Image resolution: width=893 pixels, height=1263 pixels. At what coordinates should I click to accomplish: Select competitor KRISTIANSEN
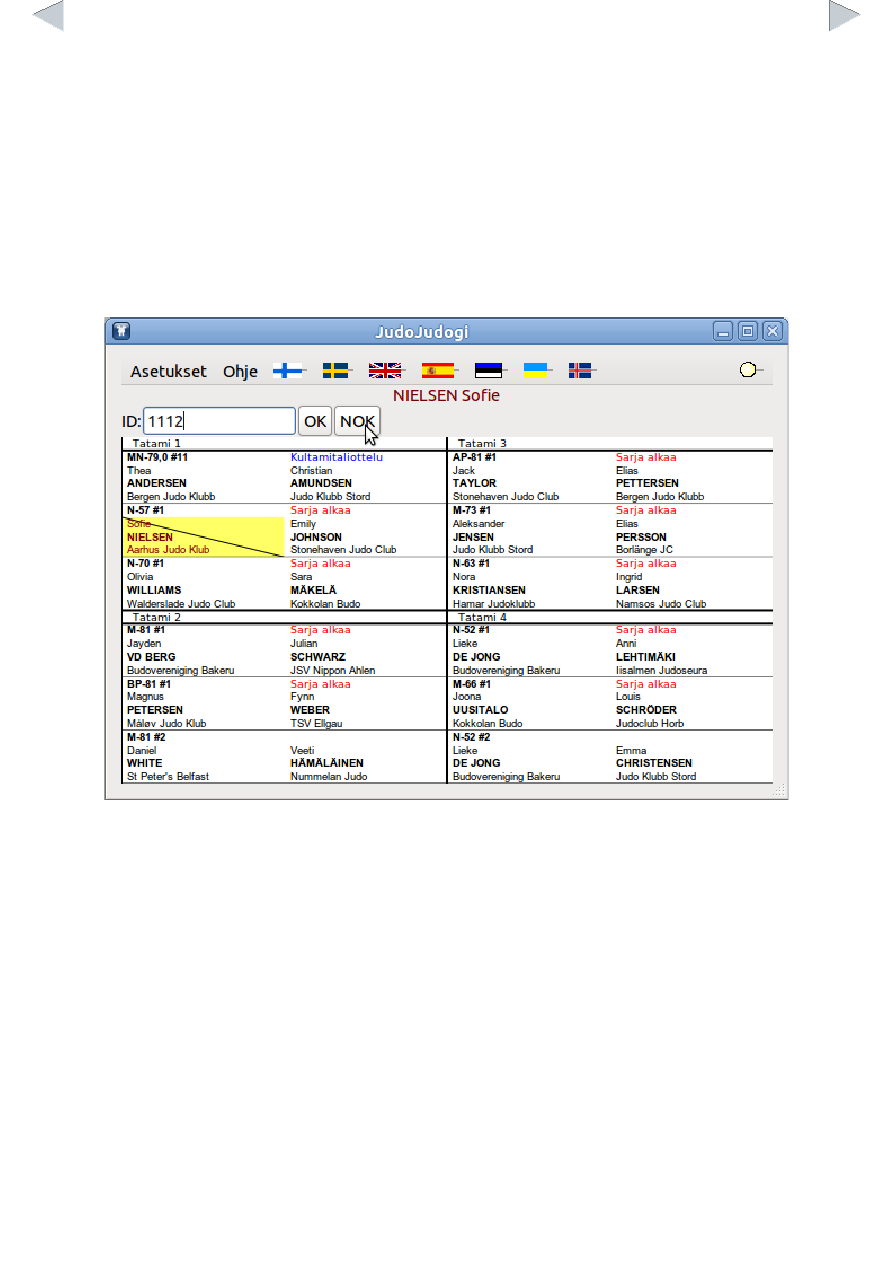point(489,590)
